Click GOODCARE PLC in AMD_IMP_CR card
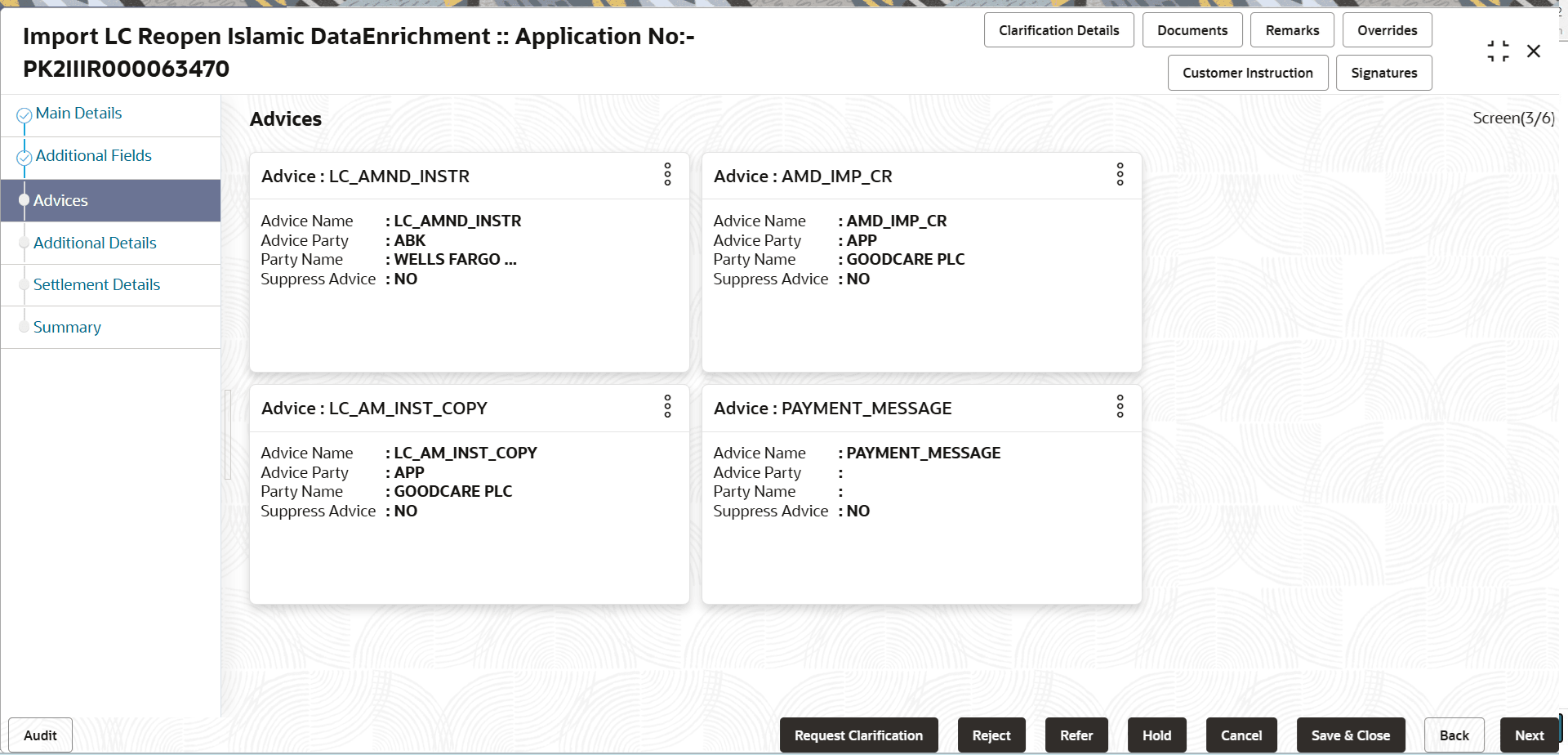 coord(906,260)
